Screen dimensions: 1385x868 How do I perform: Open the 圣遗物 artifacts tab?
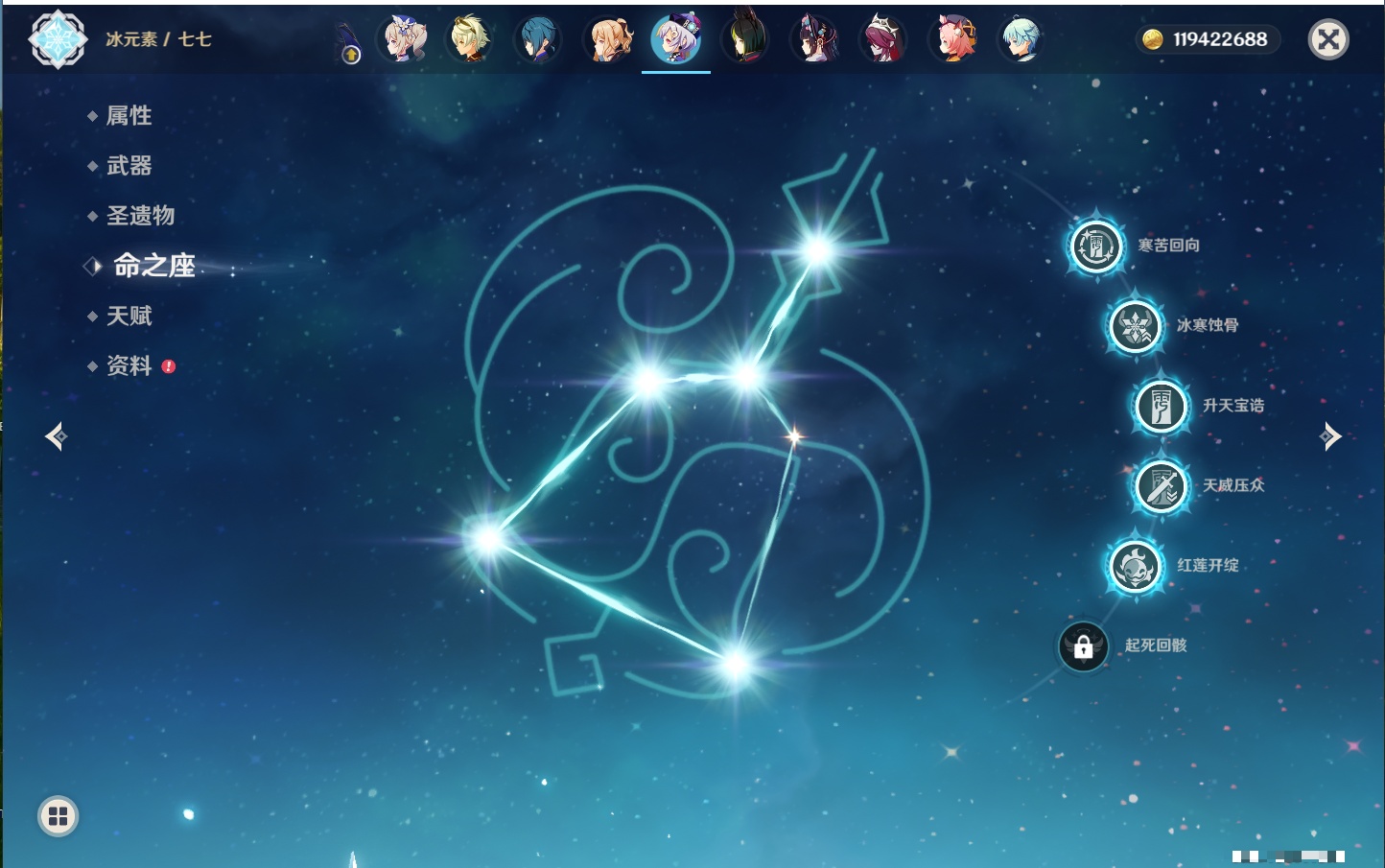pos(140,216)
